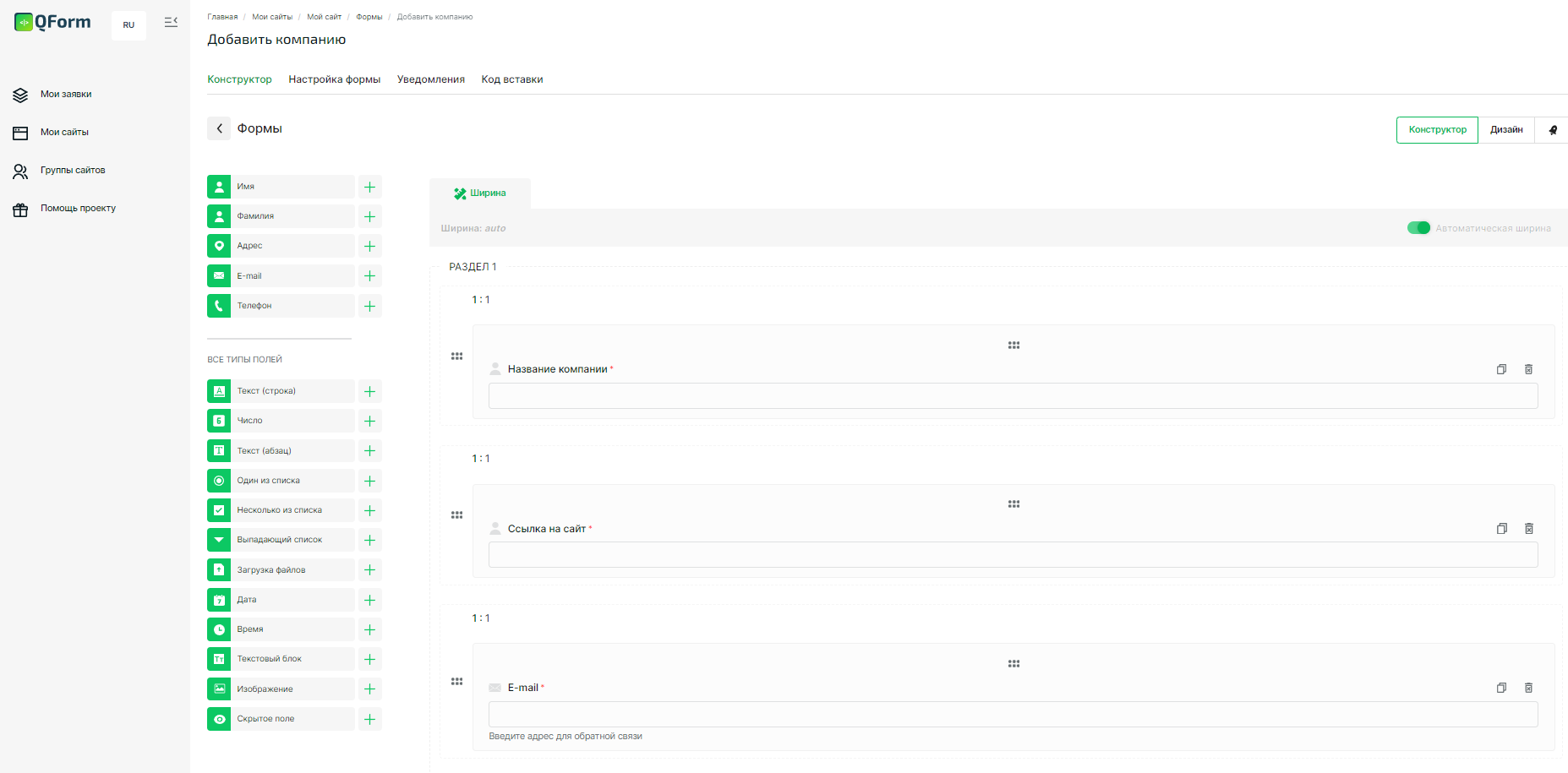Switch to Дизайн mode
This screenshot has height=773, width=1568.
1506,130
